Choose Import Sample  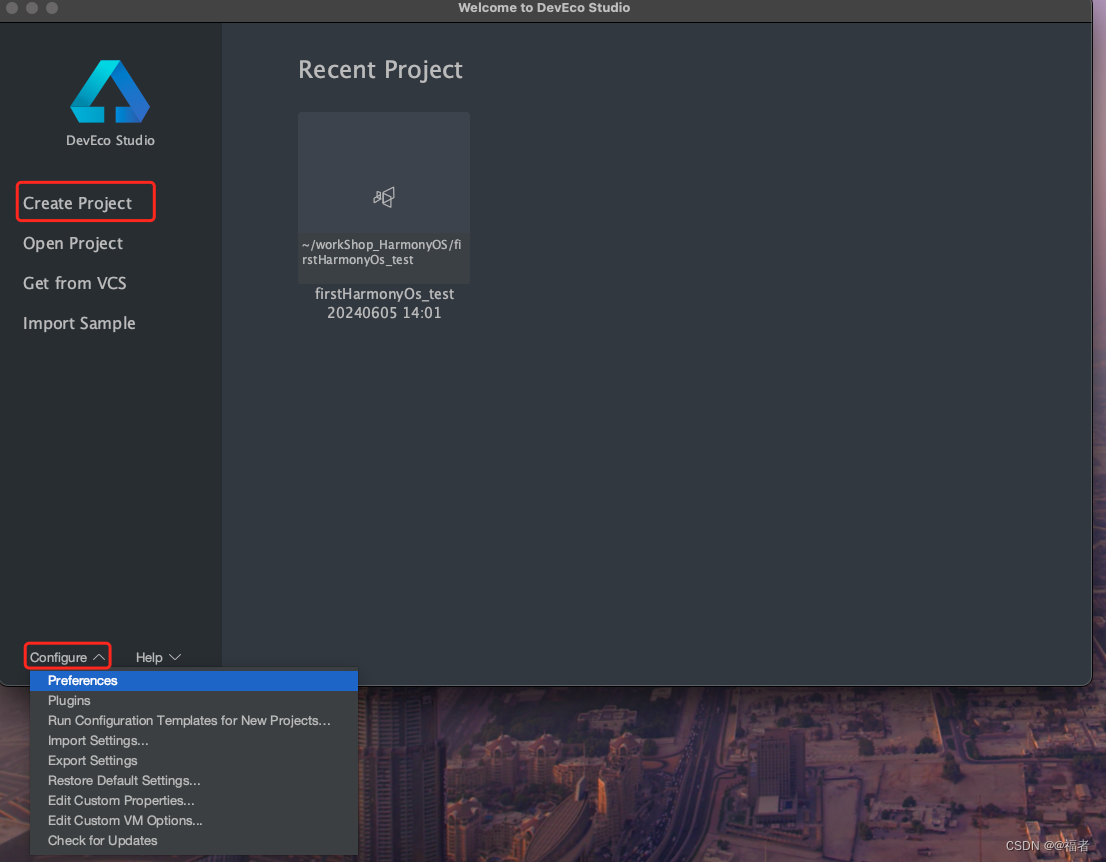79,324
